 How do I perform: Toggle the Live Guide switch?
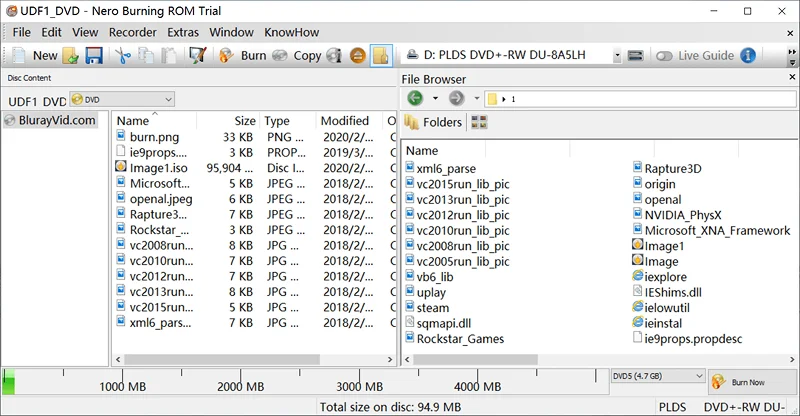pyautogui.click(x=664, y=56)
